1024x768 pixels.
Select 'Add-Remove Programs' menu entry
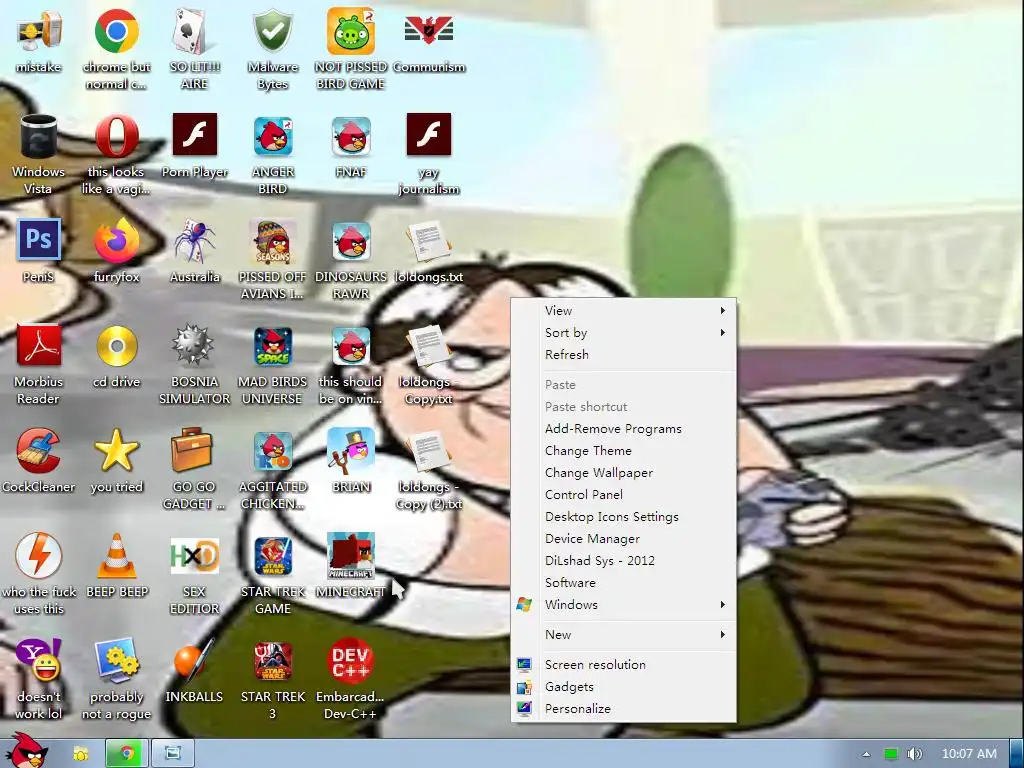(x=624, y=428)
